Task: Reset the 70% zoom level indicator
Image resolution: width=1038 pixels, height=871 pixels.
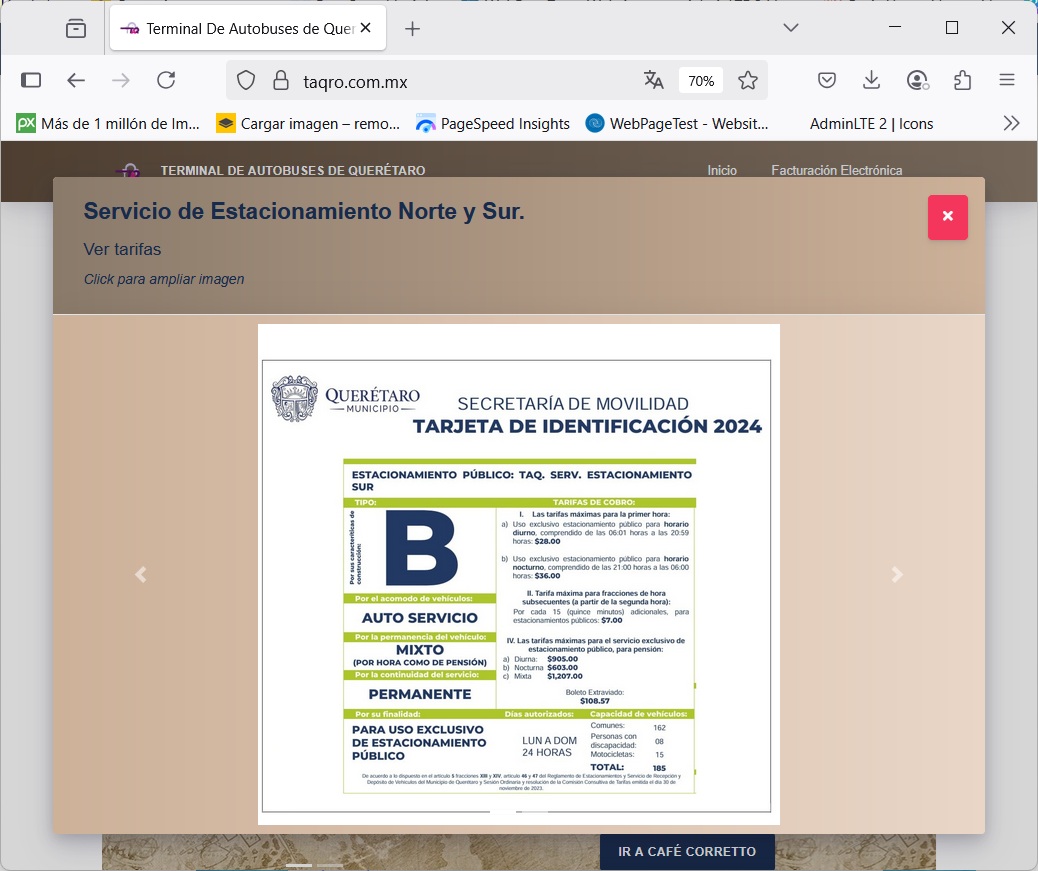Action: (x=700, y=80)
